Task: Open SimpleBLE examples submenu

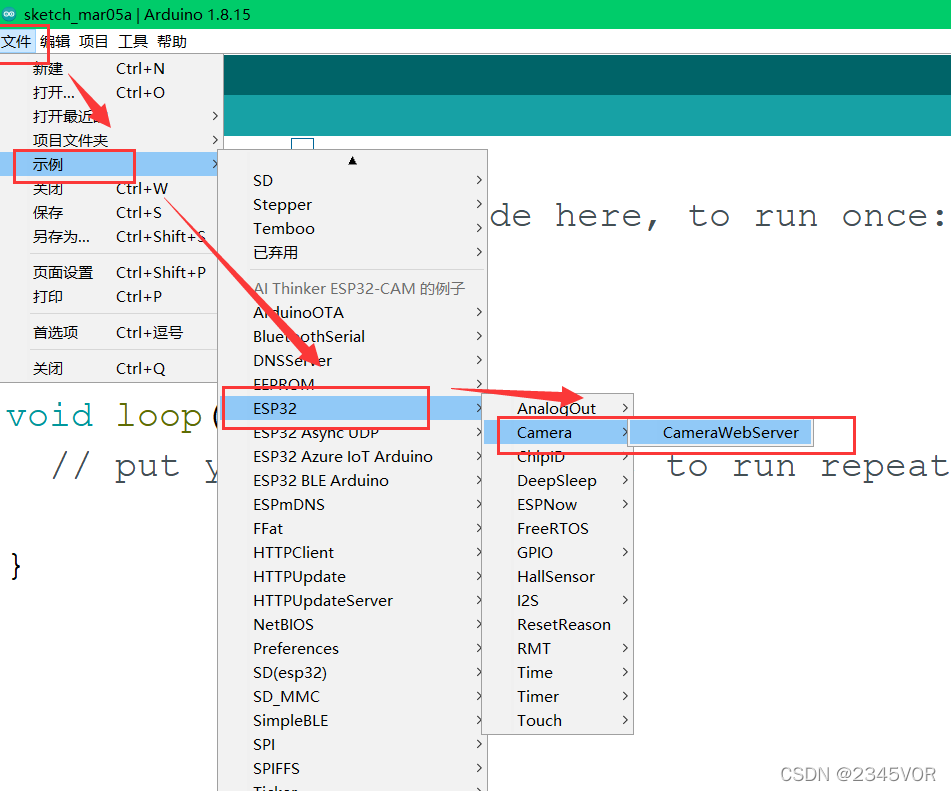Action: (352, 720)
